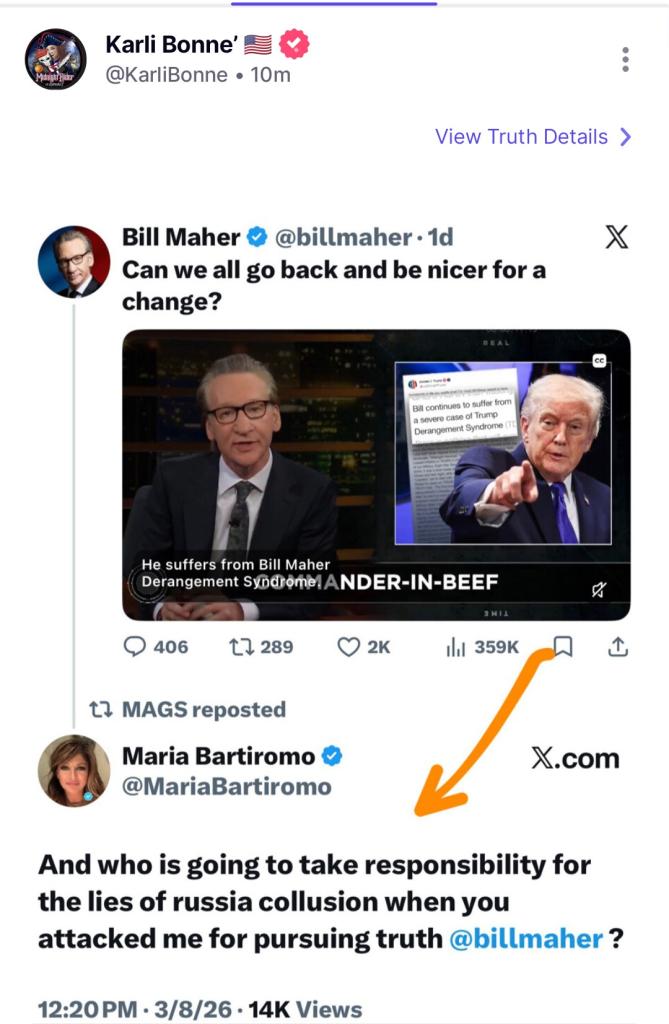669x1024 pixels.
Task: Share the post using the upload icon
Action: (617, 647)
